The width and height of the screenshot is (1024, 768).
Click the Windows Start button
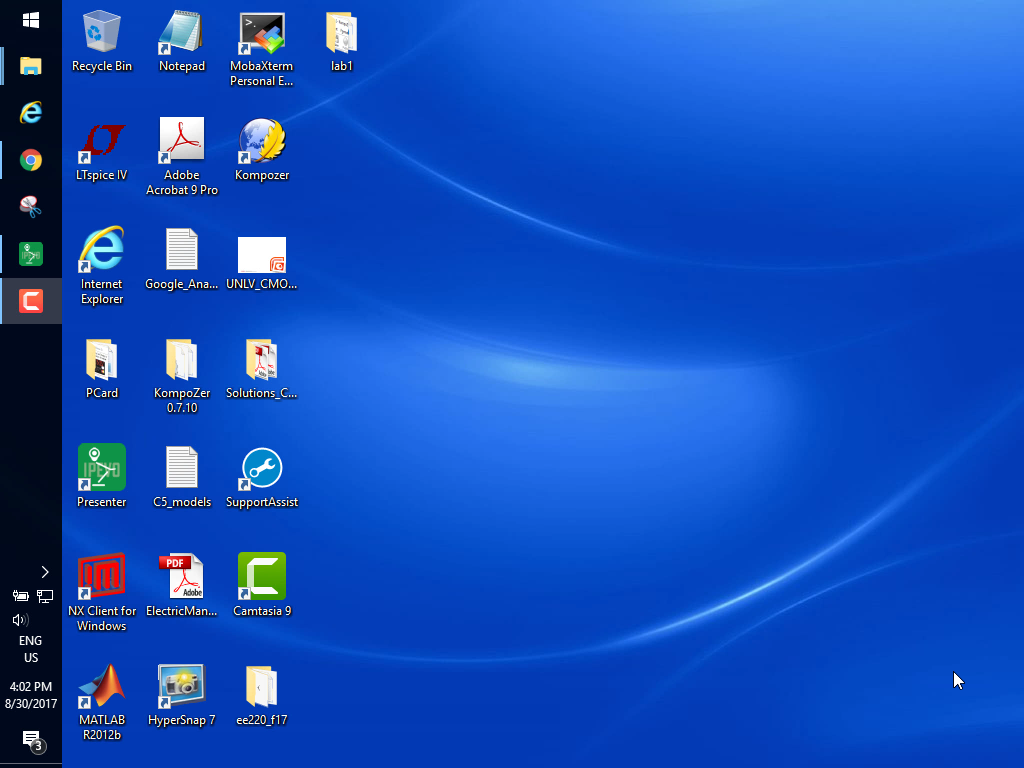point(31,20)
